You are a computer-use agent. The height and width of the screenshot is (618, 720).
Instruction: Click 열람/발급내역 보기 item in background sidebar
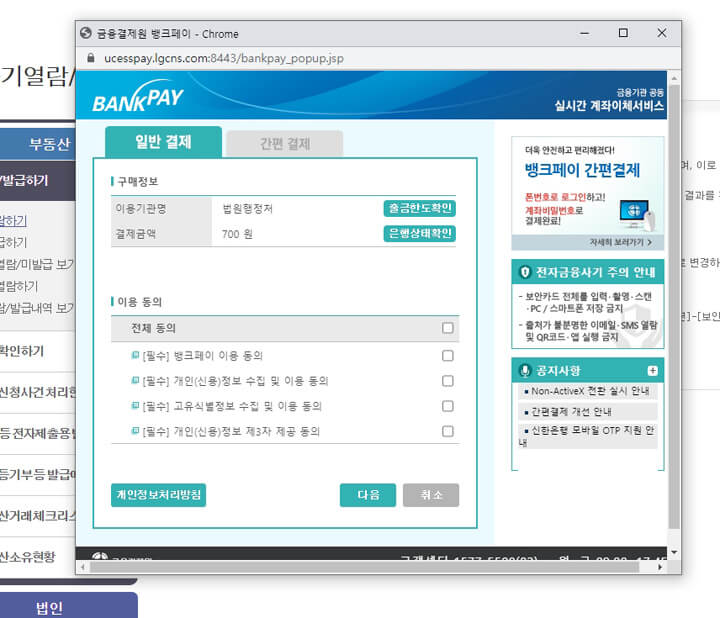tap(37, 308)
